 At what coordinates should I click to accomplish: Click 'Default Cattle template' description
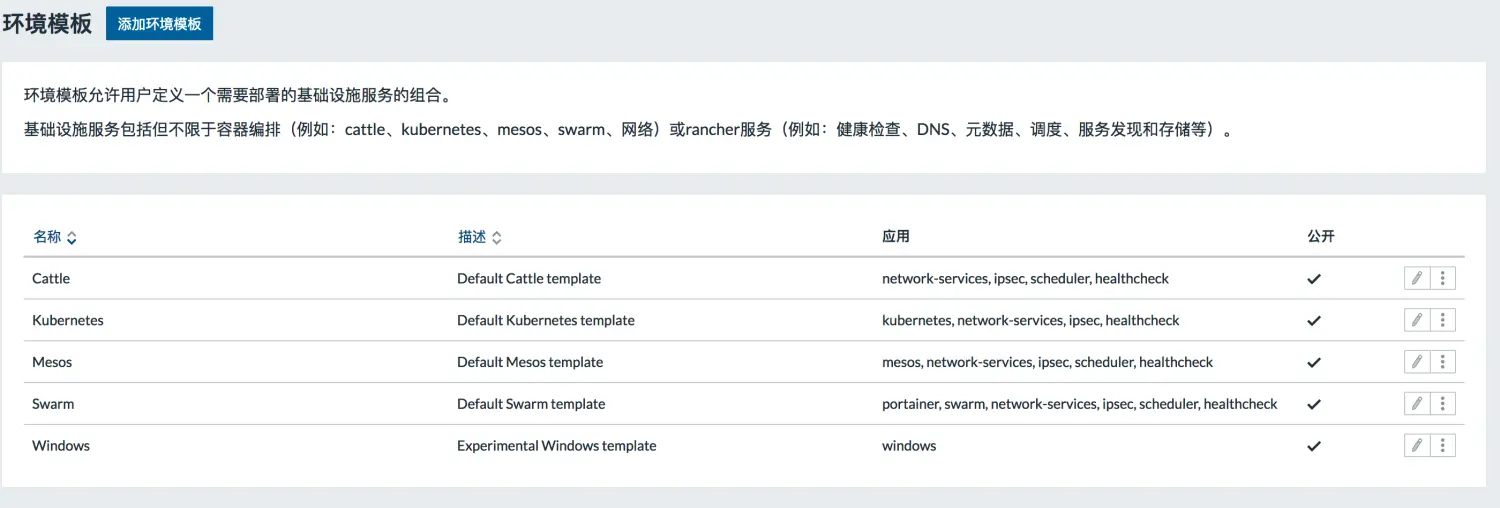(x=529, y=279)
